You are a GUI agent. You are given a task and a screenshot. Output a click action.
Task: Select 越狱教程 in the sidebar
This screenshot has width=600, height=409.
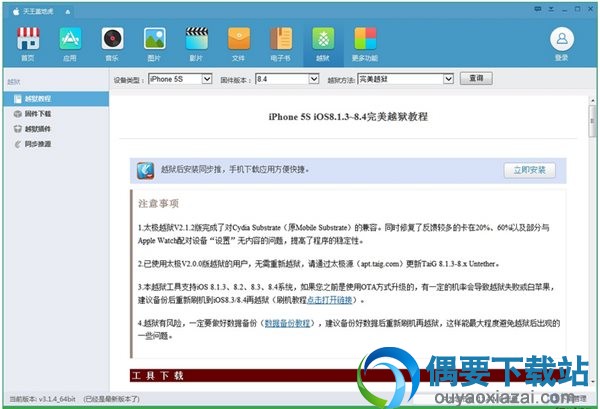tap(56, 99)
